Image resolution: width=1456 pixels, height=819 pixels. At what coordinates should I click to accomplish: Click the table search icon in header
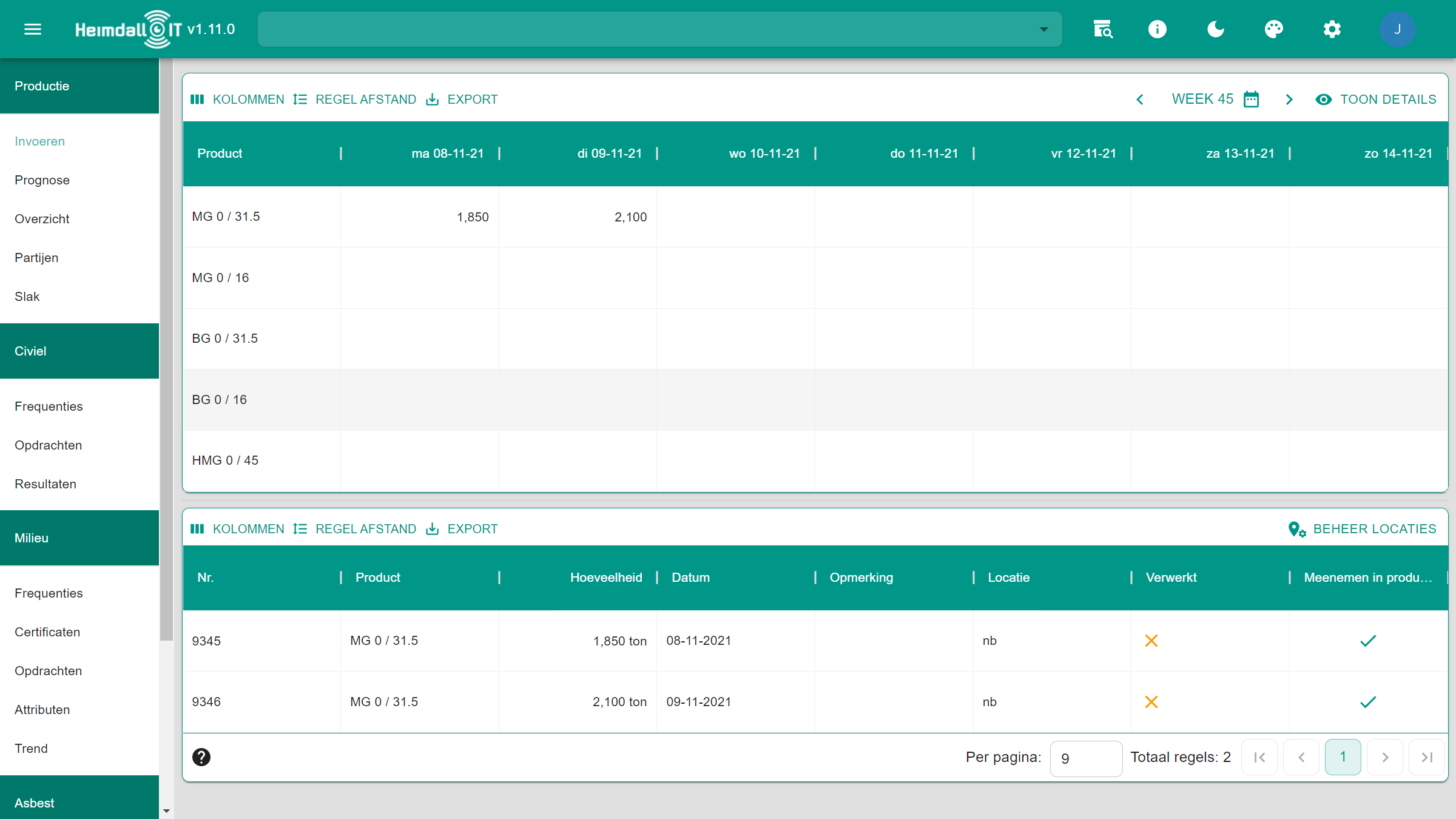click(x=1102, y=29)
